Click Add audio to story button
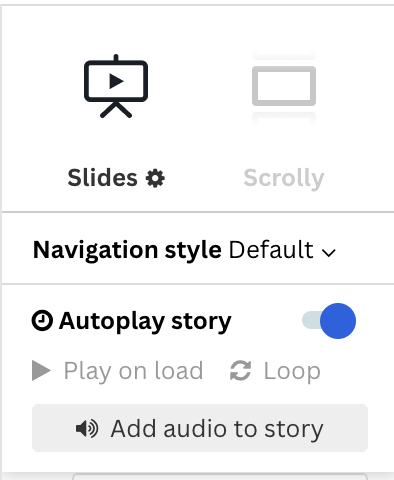 200,428
